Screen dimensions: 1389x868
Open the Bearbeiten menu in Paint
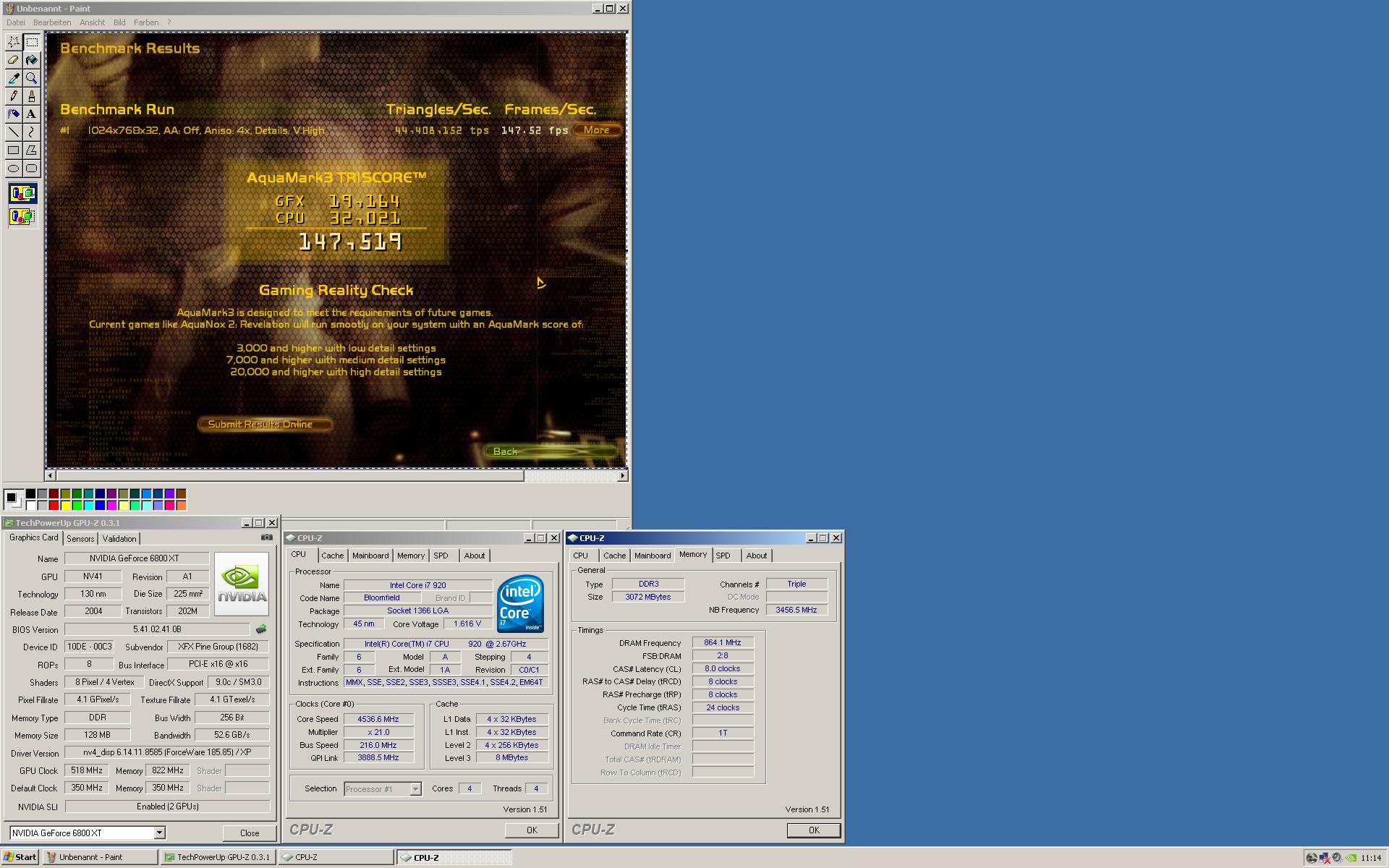52,22
